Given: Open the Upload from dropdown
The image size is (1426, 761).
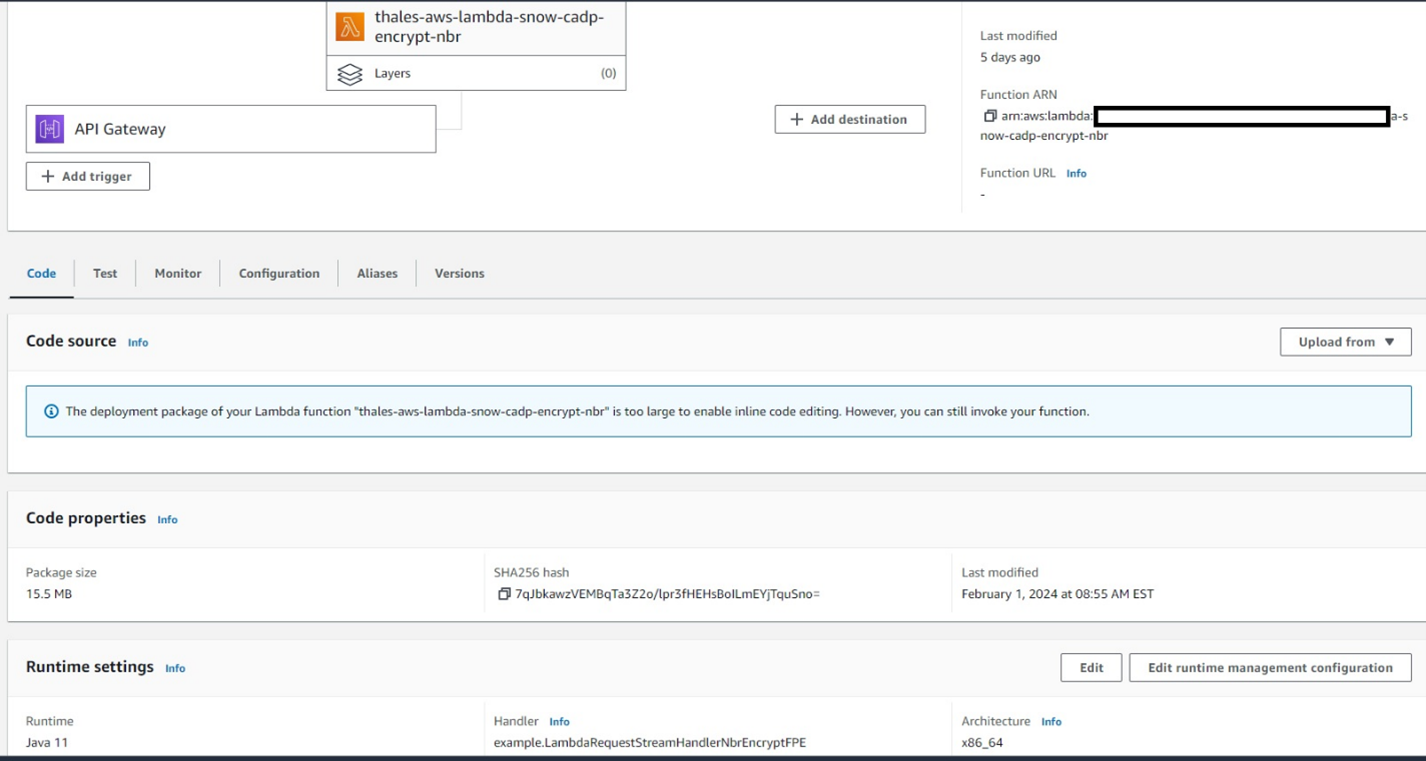Looking at the screenshot, I should pos(1345,342).
